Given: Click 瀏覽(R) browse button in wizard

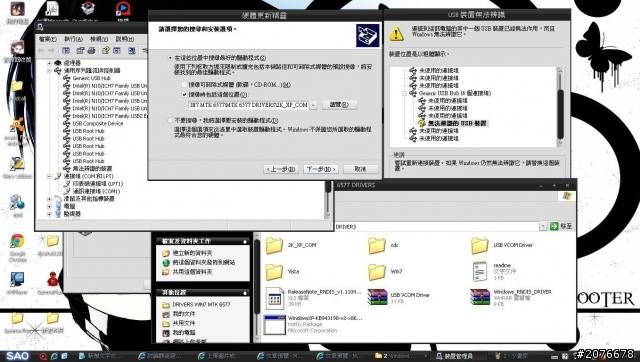Looking at the screenshot, I should pos(339,105).
